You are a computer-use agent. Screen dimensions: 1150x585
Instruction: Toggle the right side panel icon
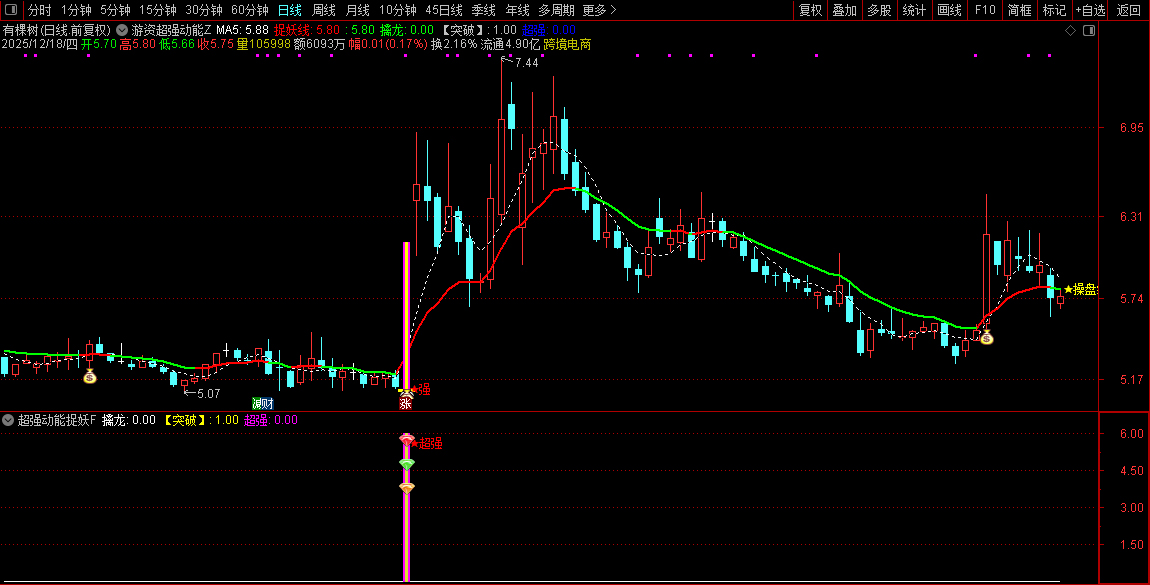1089,31
